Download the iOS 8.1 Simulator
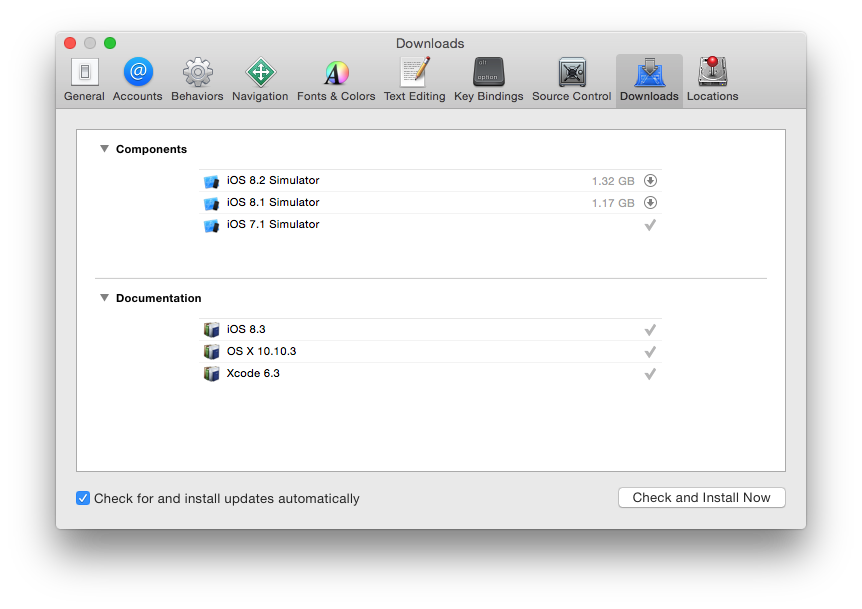The height and width of the screenshot is (609, 862). (x=650, y=202)
